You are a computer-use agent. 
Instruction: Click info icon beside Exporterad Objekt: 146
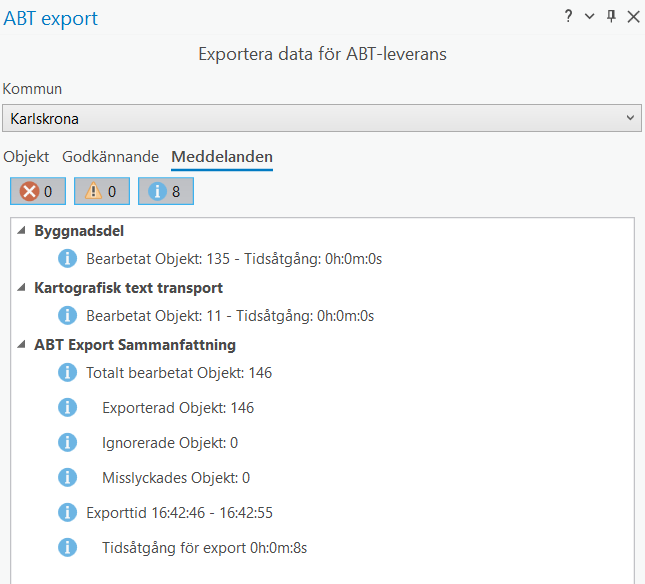pos(68,408)
